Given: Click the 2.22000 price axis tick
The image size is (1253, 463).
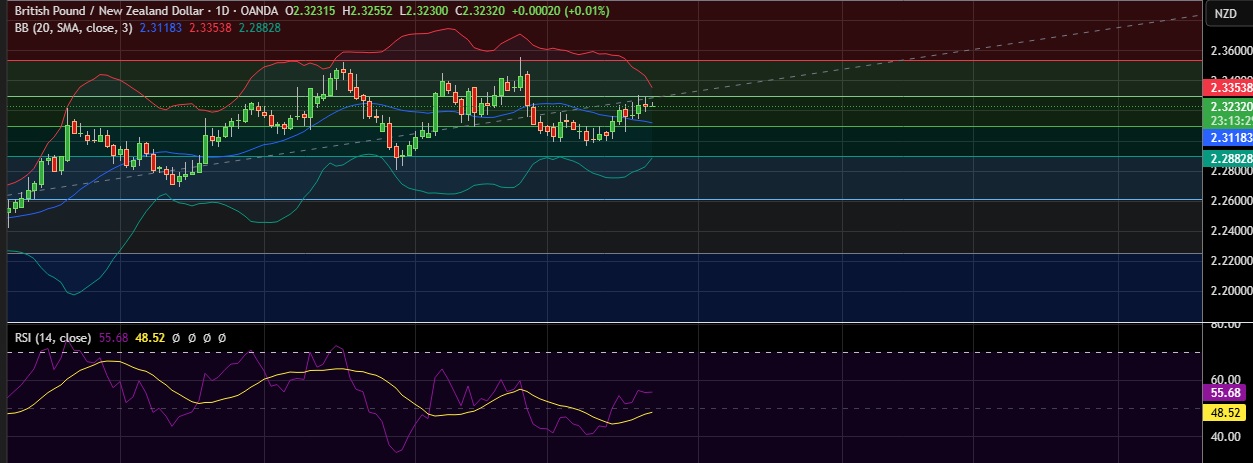Looking at the screenshot, I should pos(1230,260).
